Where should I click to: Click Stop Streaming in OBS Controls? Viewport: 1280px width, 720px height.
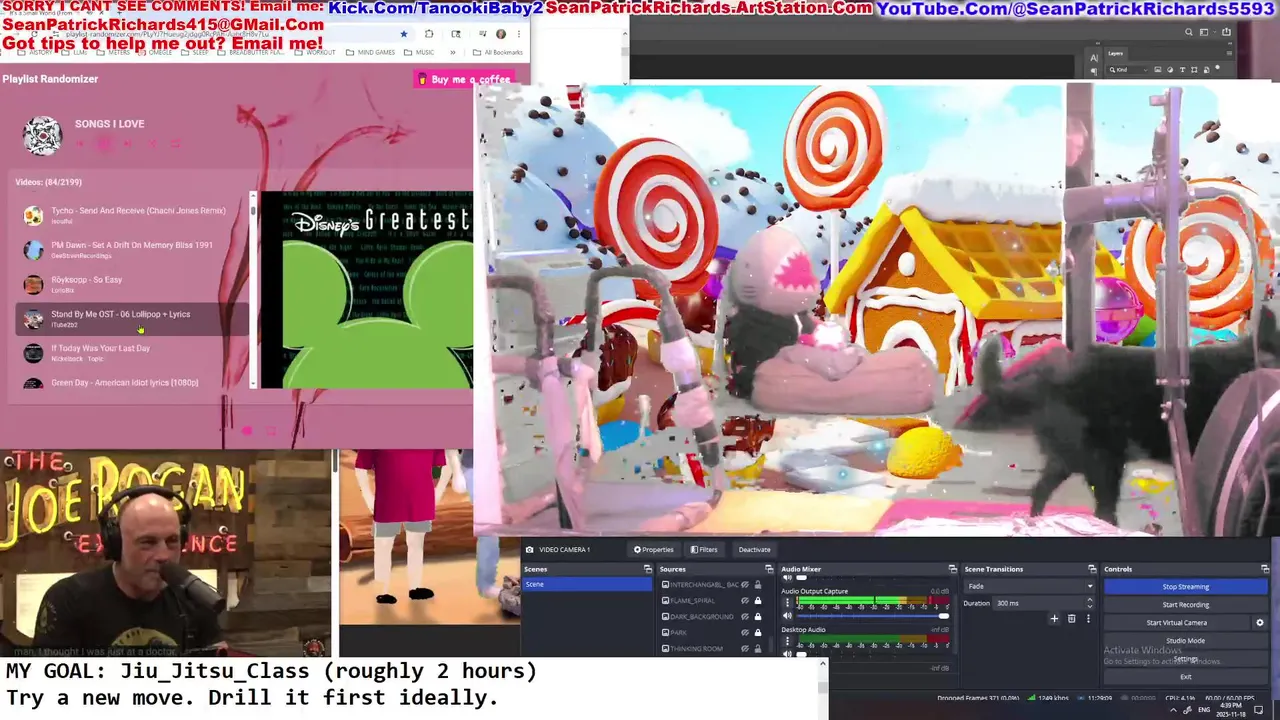(1186, 586)
